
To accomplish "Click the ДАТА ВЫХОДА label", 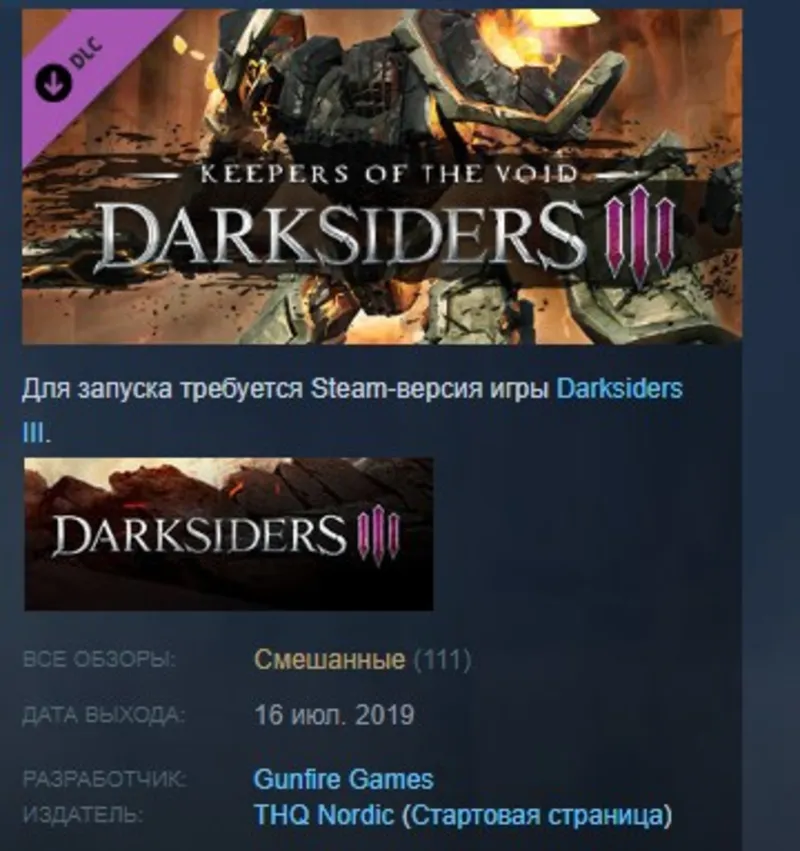I will 104,715.
